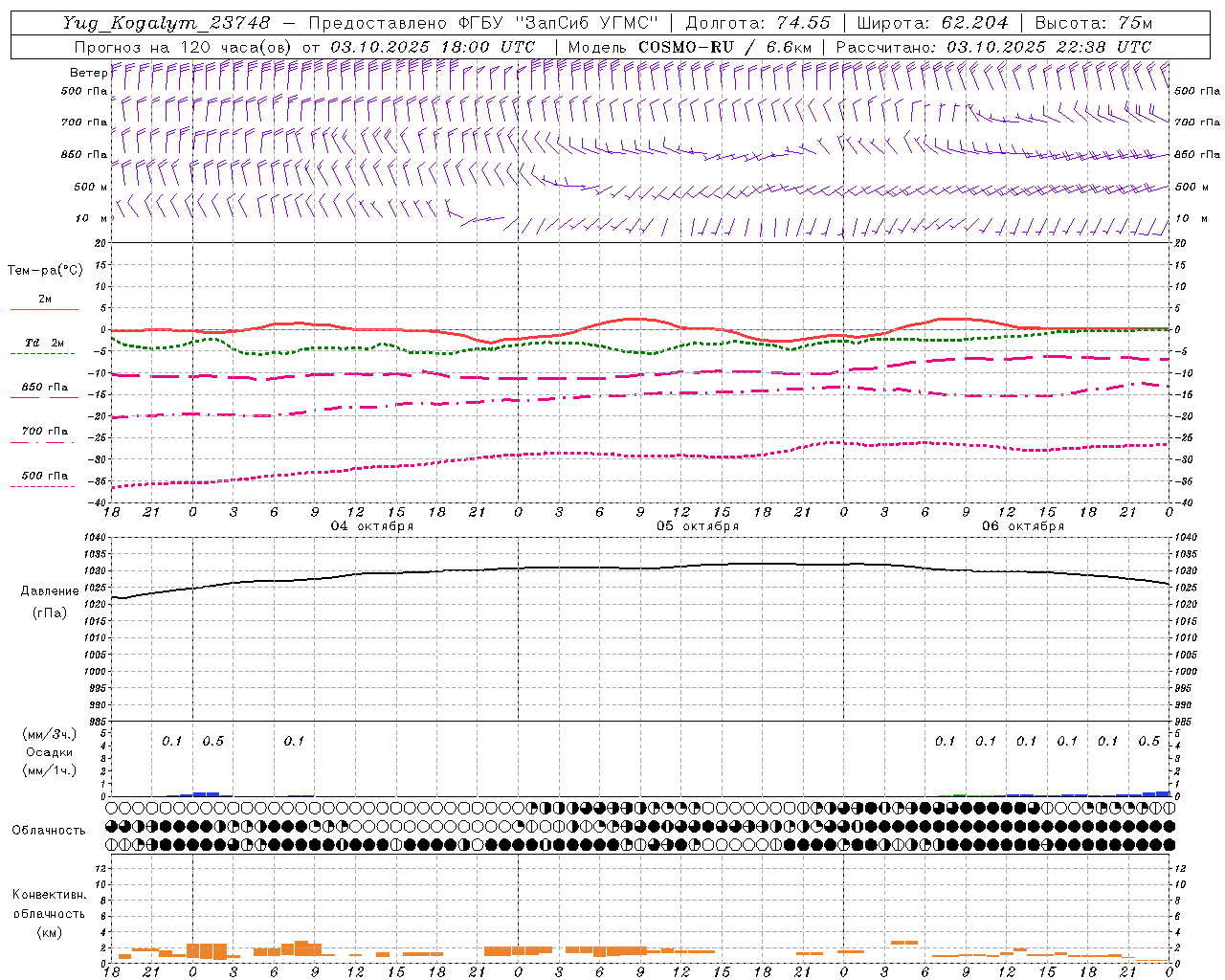Image resolution: width=1225 pixels, height=980 pixels.
Task: Click the (мм/1ч.) precipitation unit label
Action: (x=50, y=770)
